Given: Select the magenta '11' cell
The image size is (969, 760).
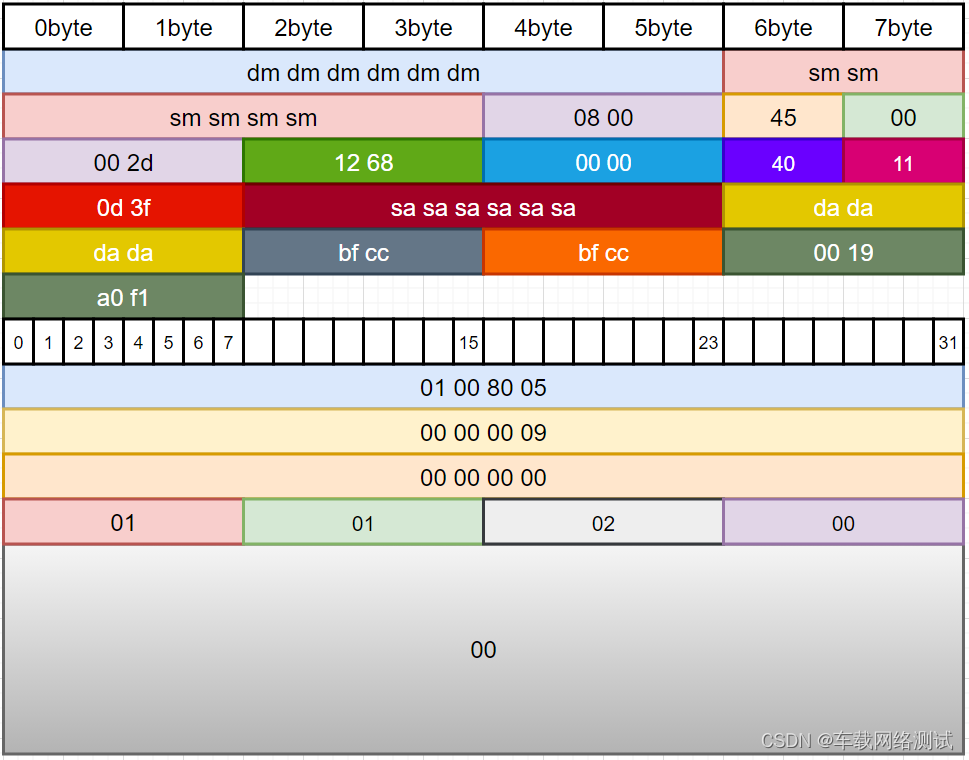Looking at the screenshot, I should [903, 162].
